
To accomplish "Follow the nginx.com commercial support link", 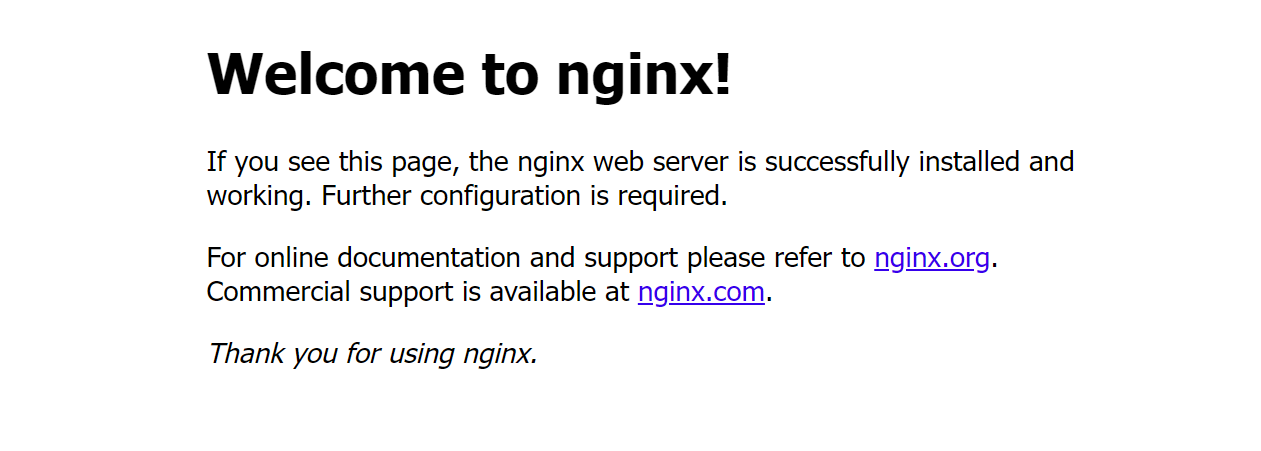I will 701,292.
